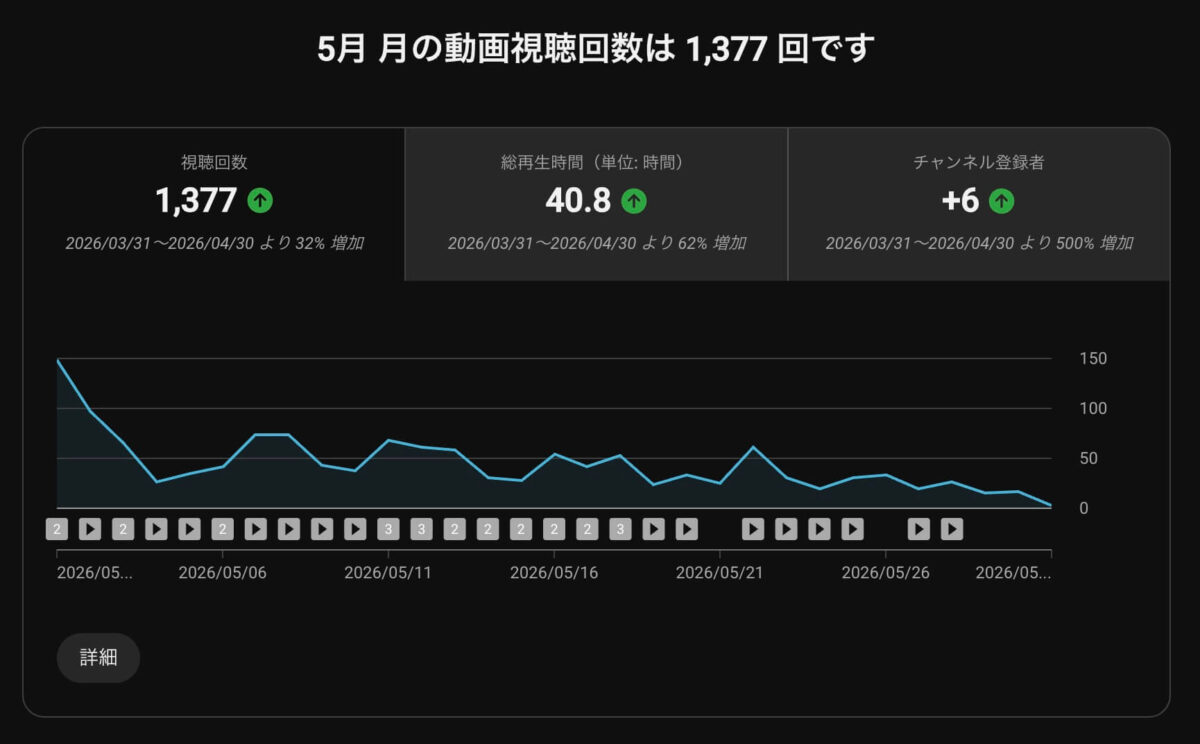Open the play marker for May 27
The height and width of the screenshot is (744, 1200).
(x=918, y=529)
